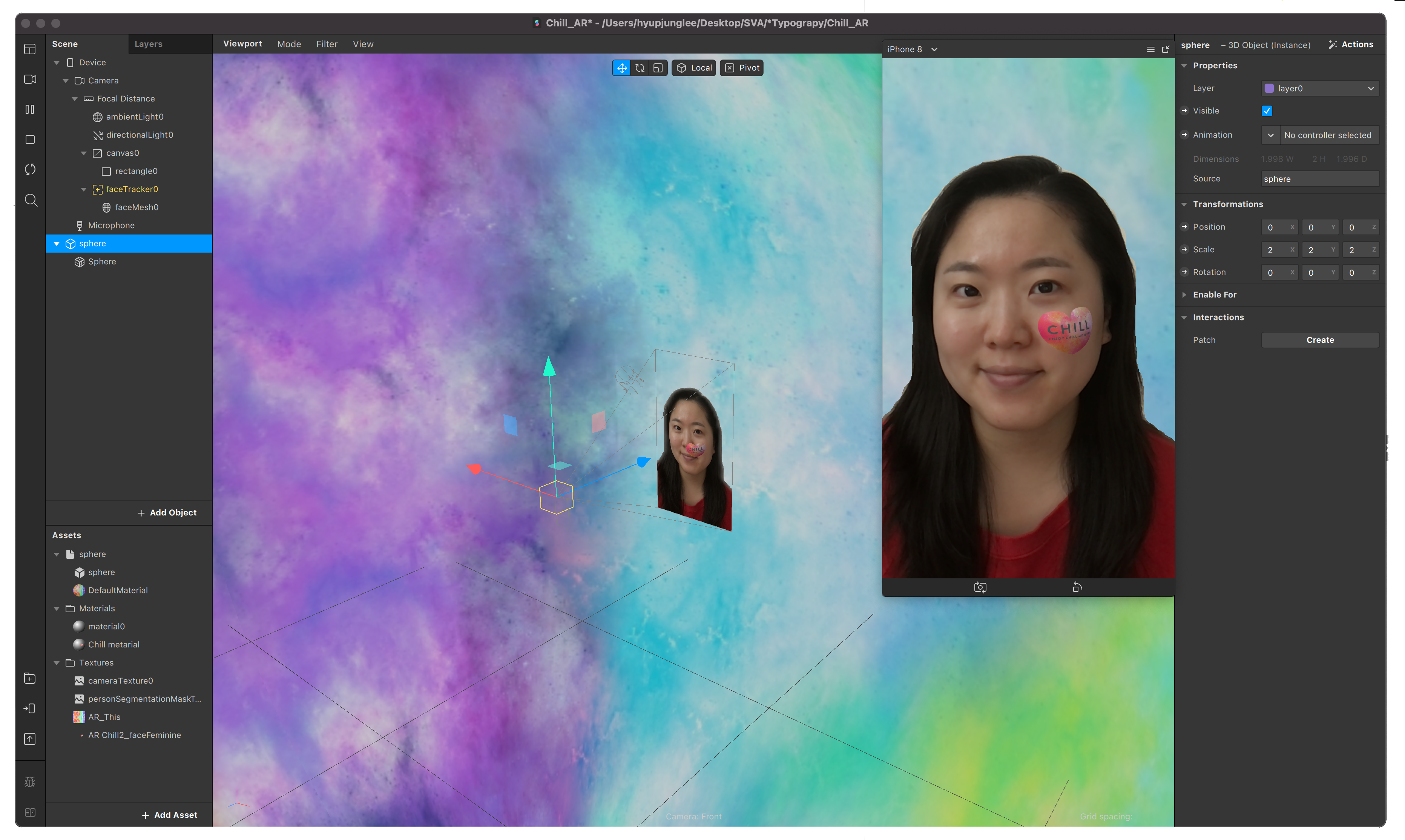1405x840 pixels.
Task: Select the rotate manipulator tool
Action: (x=640, y=68)
